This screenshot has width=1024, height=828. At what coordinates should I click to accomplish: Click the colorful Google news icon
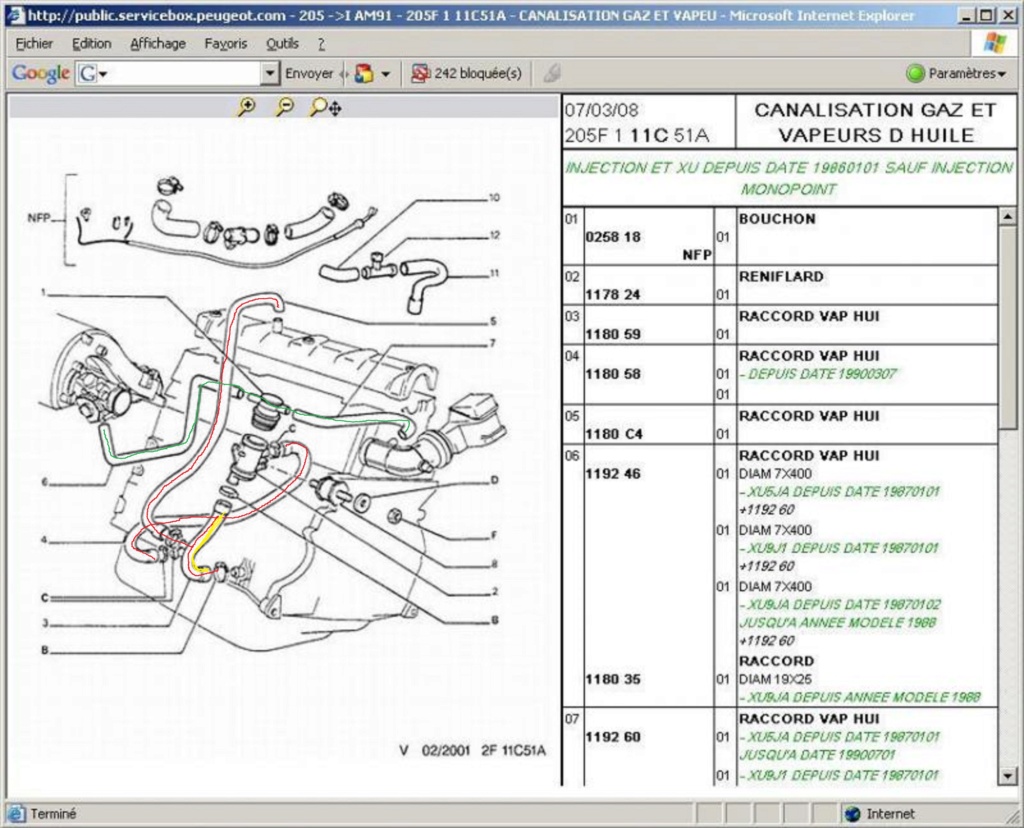364,74
